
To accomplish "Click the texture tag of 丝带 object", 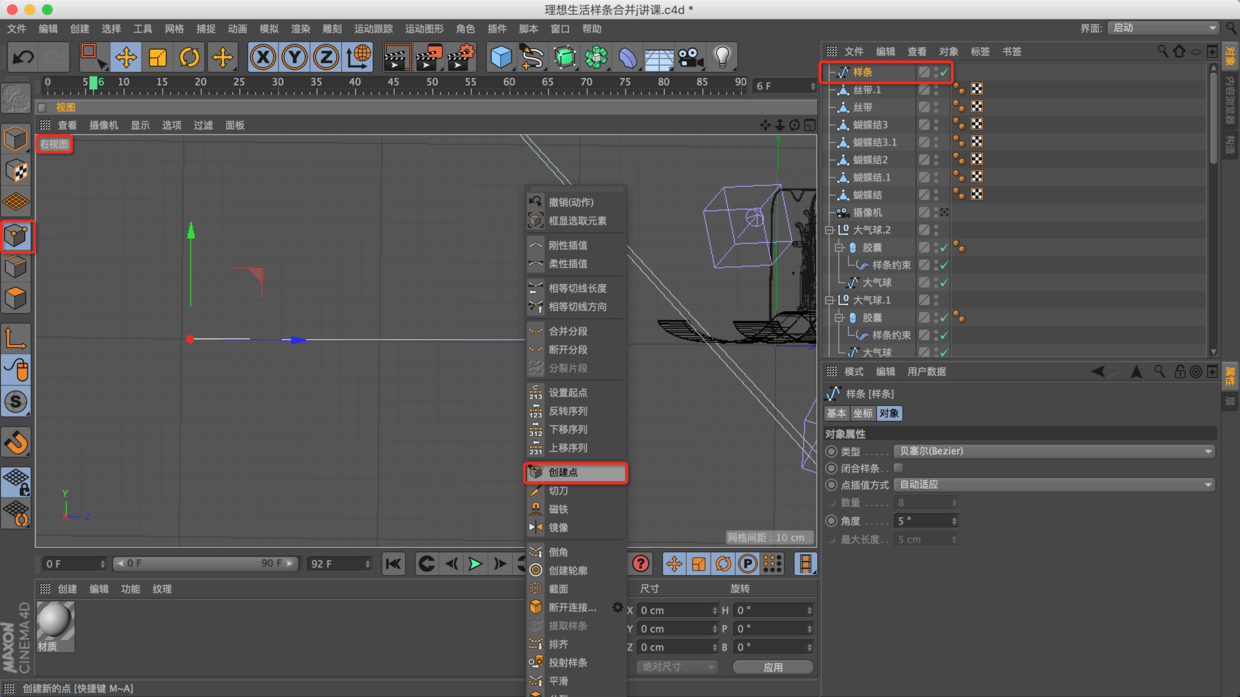I will [x=976, y=107].
